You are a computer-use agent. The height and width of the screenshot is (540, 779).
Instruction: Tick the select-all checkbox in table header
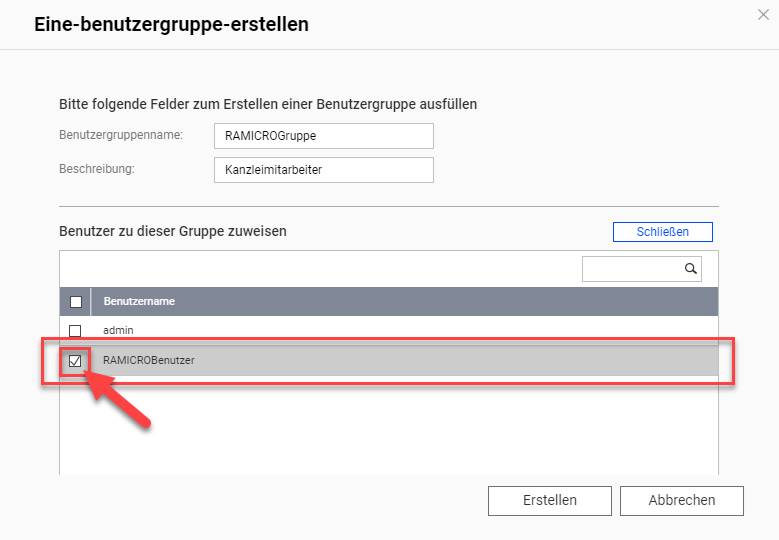point(76,302)
